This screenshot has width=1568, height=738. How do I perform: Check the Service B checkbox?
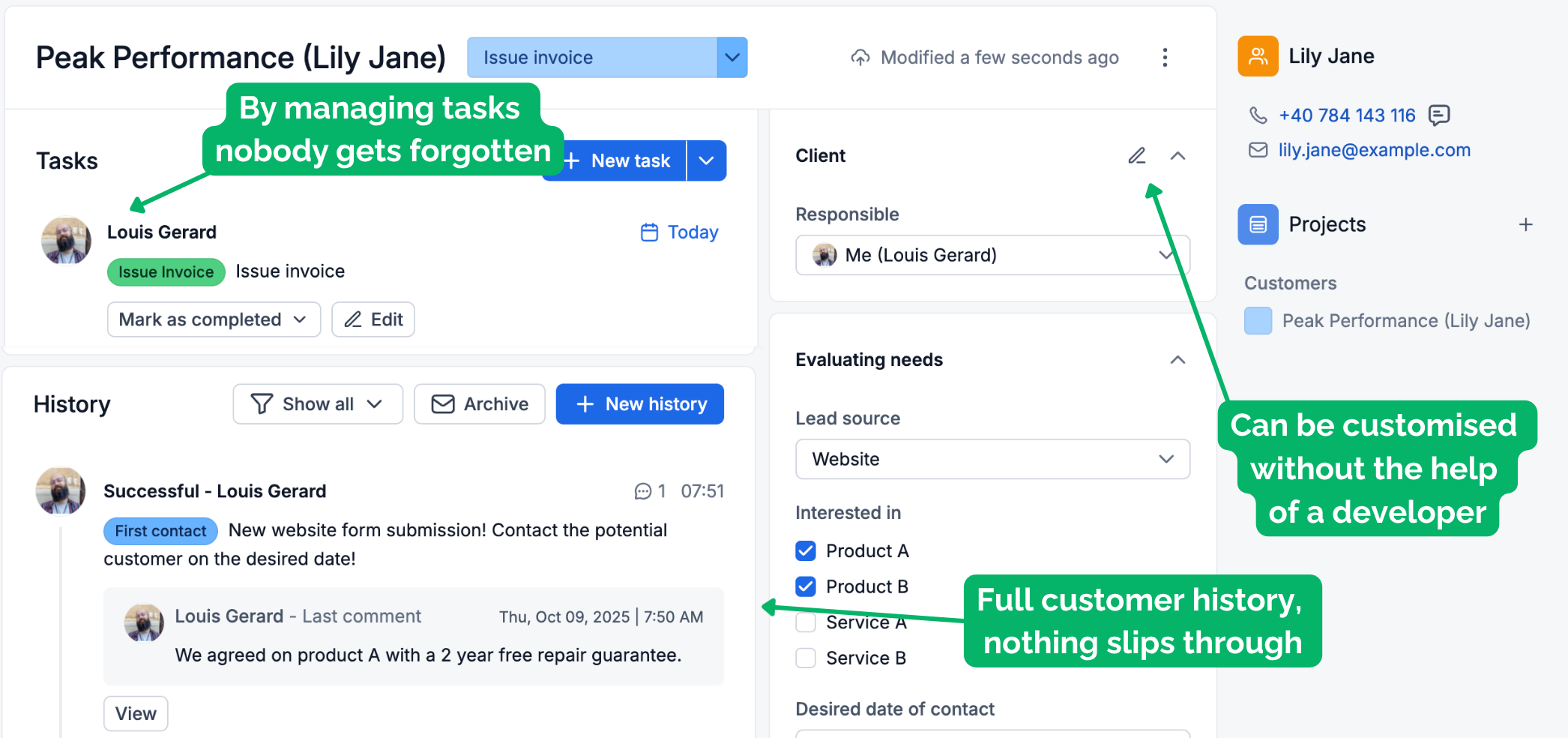pos(806,658)
